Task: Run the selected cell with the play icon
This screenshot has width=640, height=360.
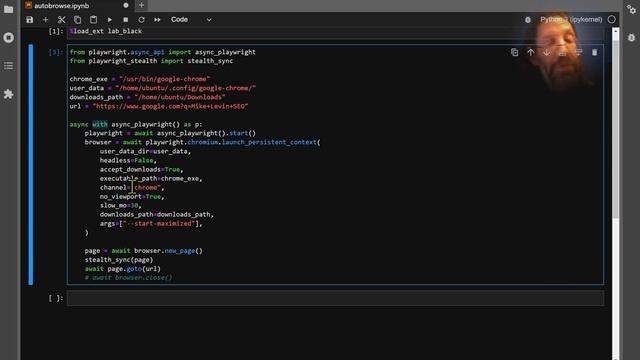Action: point(109,20)
